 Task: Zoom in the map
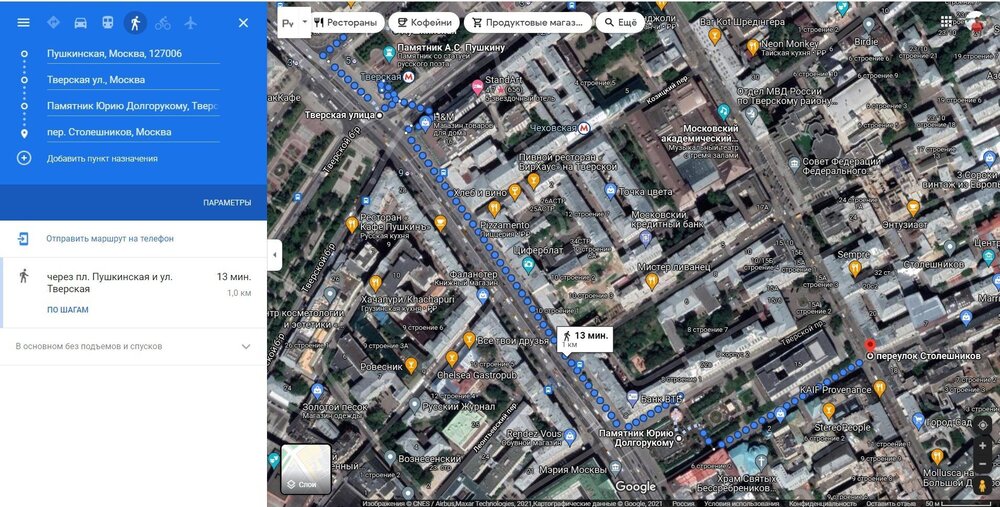point(983,446)
